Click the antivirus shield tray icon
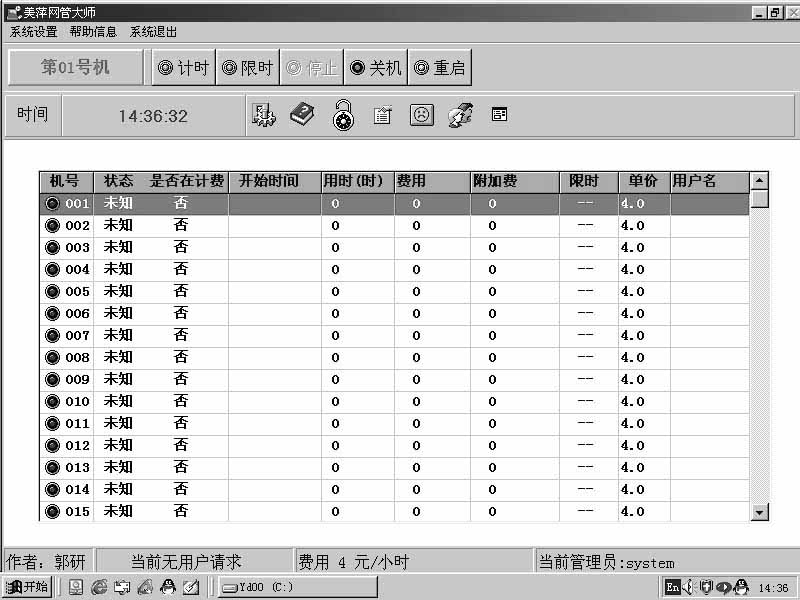Viewport: 800px width, 600px height. coord(708,587)
